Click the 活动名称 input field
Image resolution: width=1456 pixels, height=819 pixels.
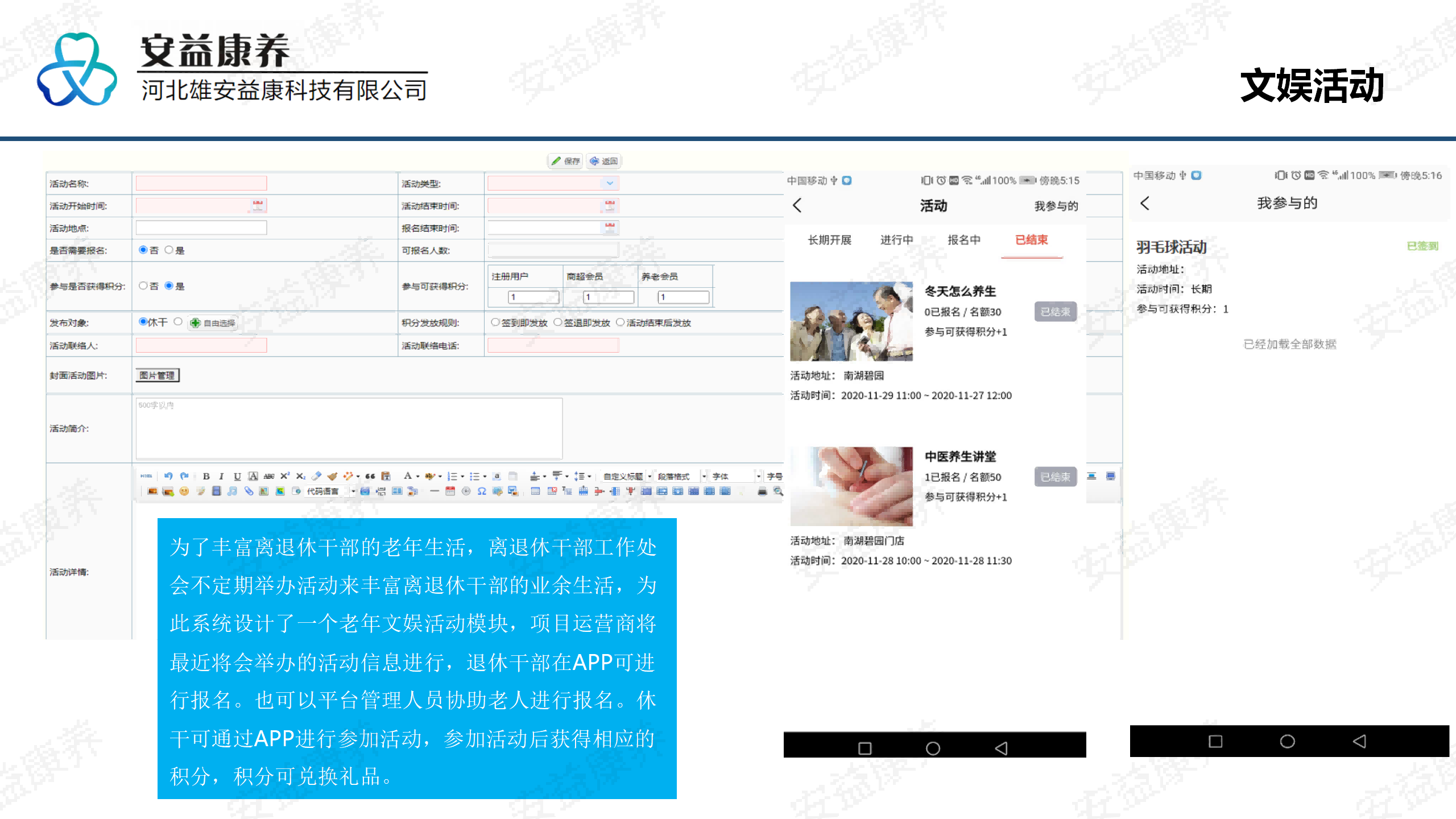point(201,183)
